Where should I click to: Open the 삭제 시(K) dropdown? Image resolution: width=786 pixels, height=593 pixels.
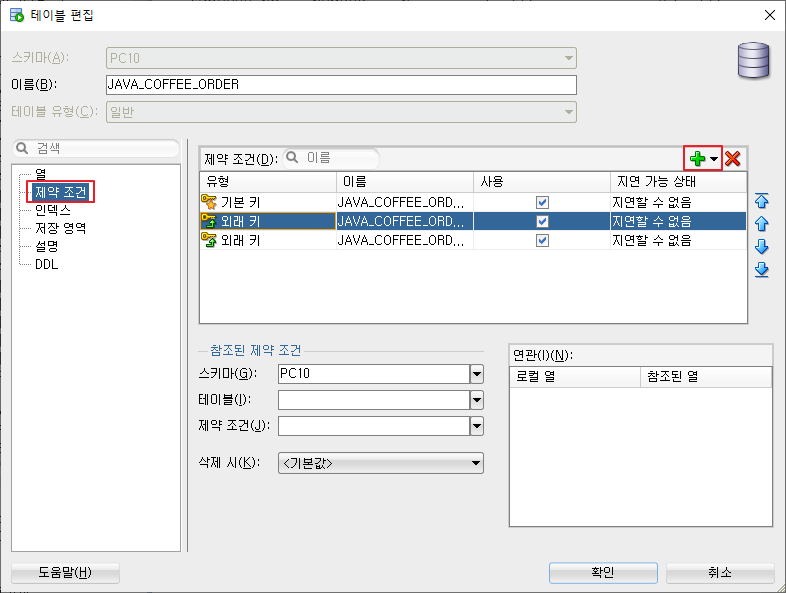point(381,463)
